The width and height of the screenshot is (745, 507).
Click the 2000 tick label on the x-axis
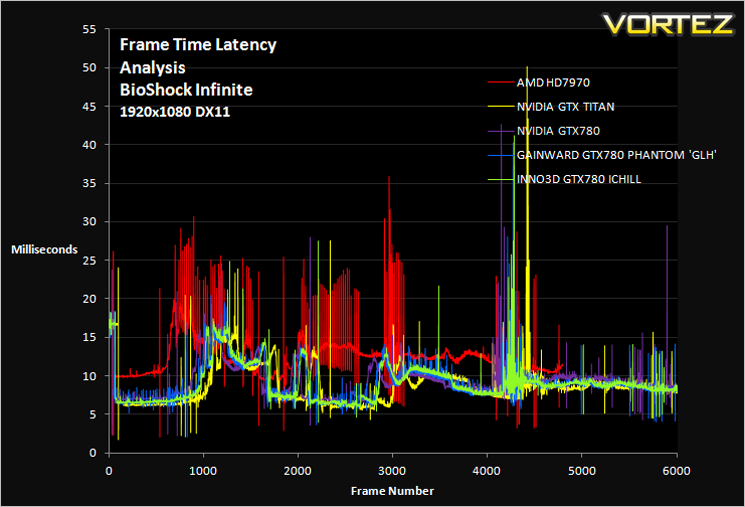pos(298,471)
